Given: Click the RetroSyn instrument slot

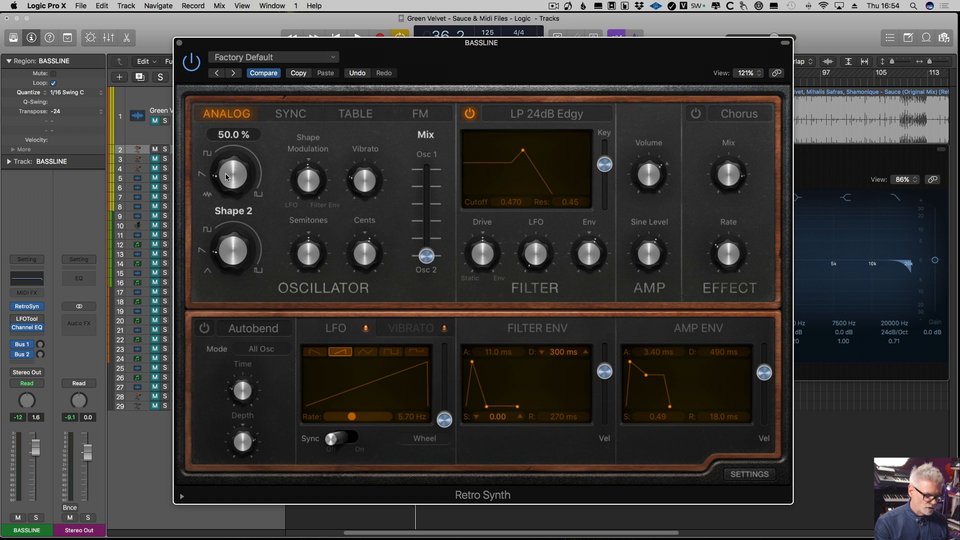Looking at the screenshot, I should click(27, 306).
